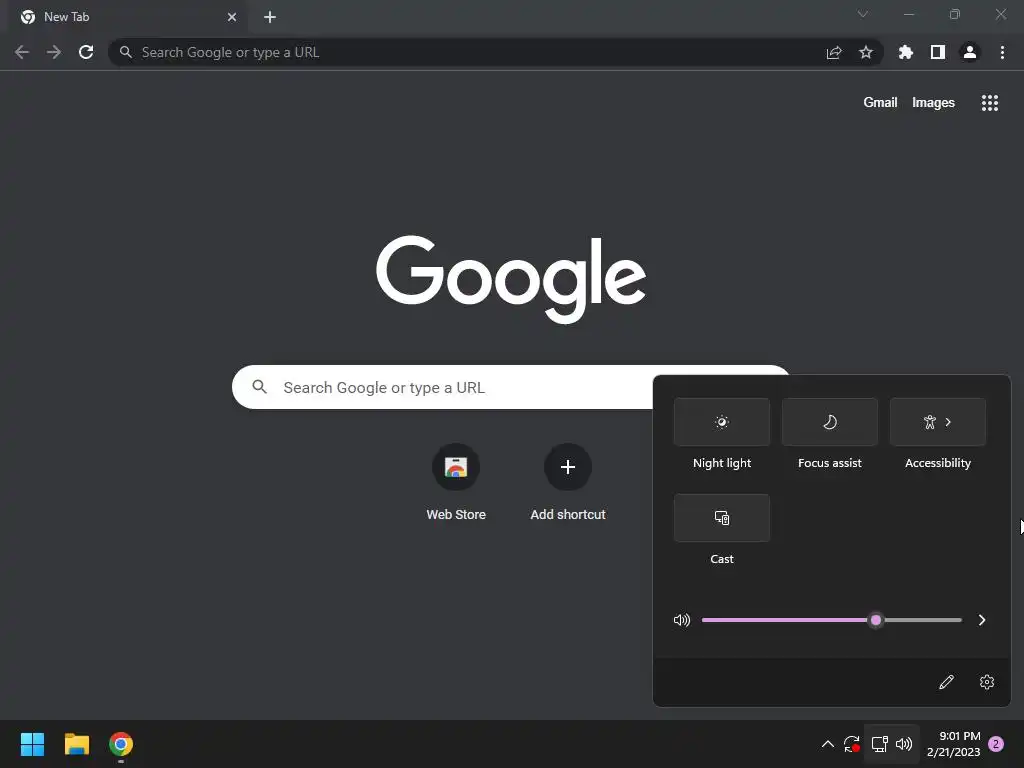Screen dimensions: 1024x768
Task: Open clock and date 9:01 PM
Action: click(953, 744)
